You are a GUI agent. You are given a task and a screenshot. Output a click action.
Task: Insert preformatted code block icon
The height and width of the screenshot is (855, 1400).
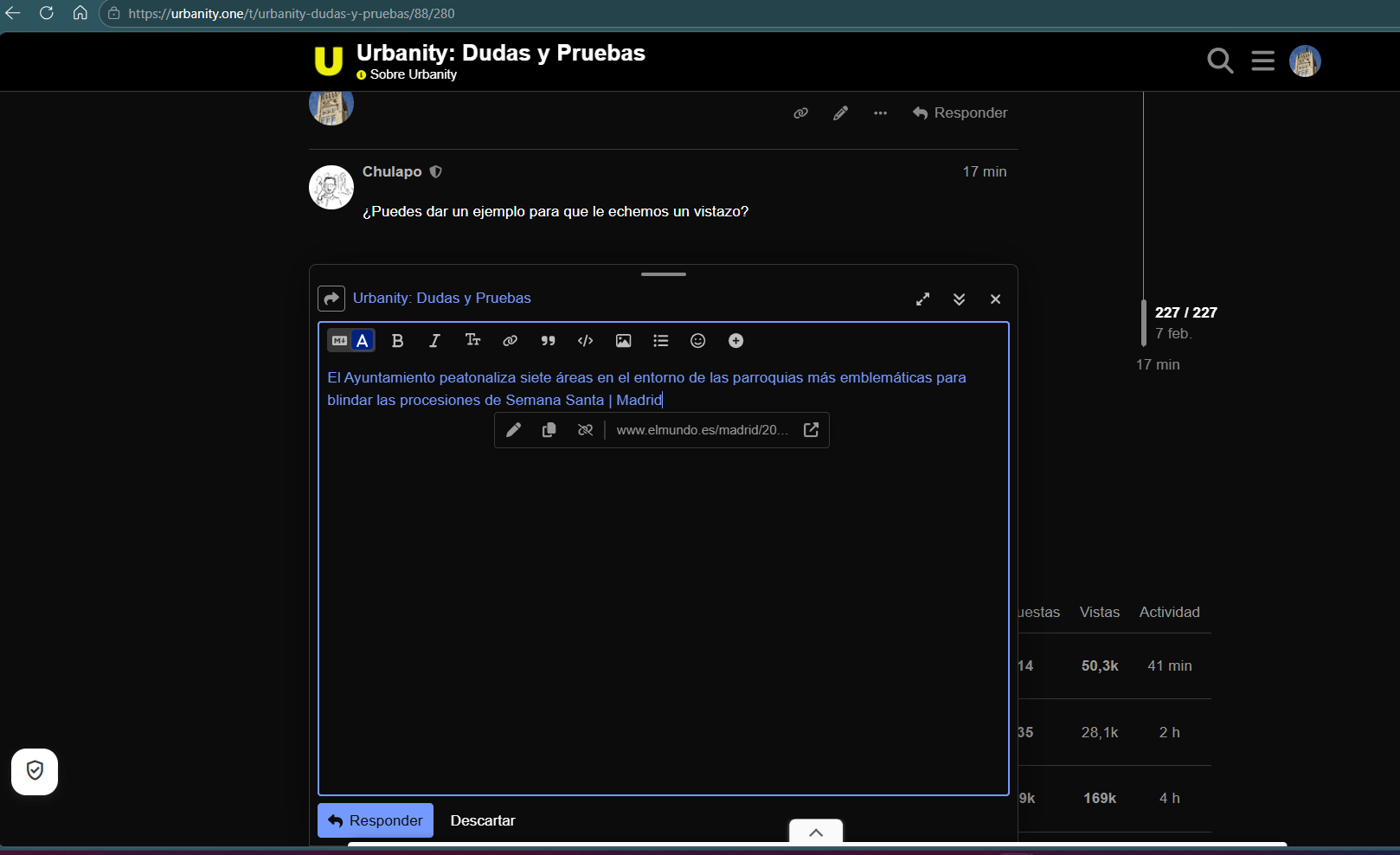click(x=586, y=341)
